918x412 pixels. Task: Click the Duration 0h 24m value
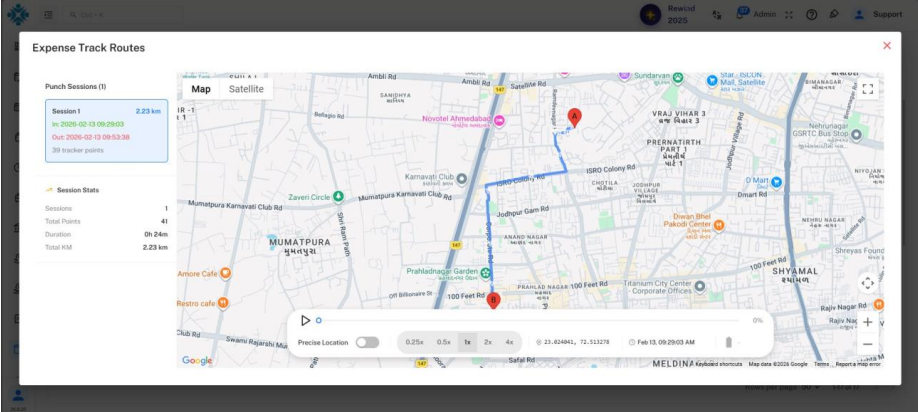(x=156, y=235)
